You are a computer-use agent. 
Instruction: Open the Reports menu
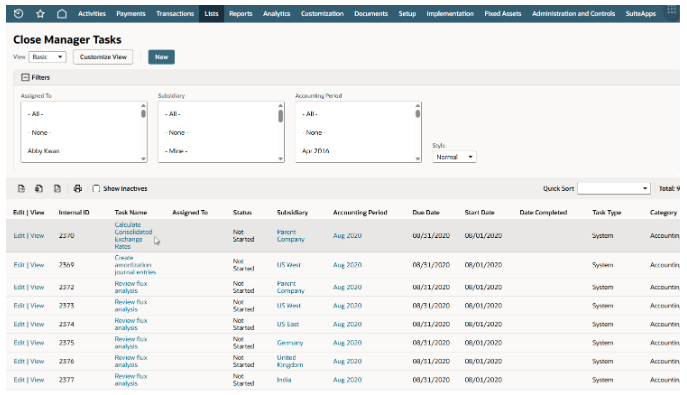click(241, 14)
